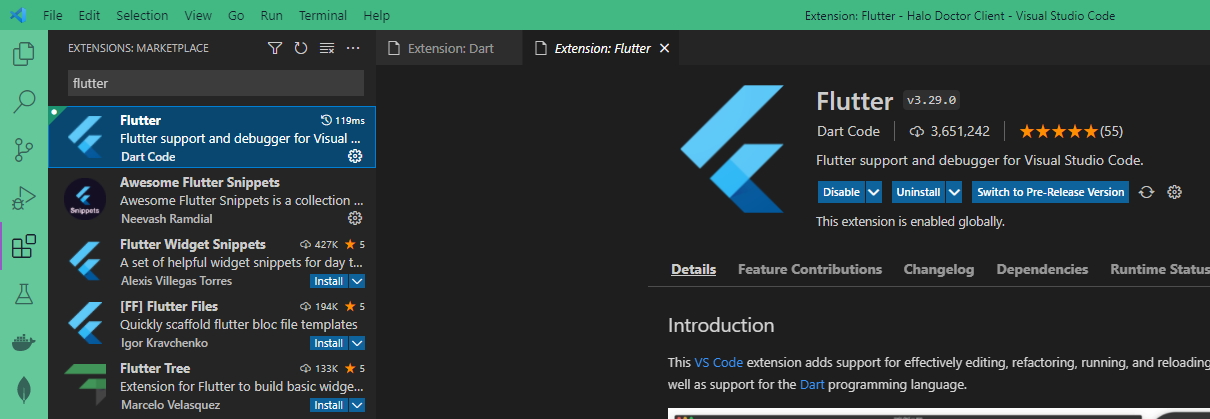Screen dimensions: 1210x419
Task: Open the View menu
Action: tap(198, 16)
